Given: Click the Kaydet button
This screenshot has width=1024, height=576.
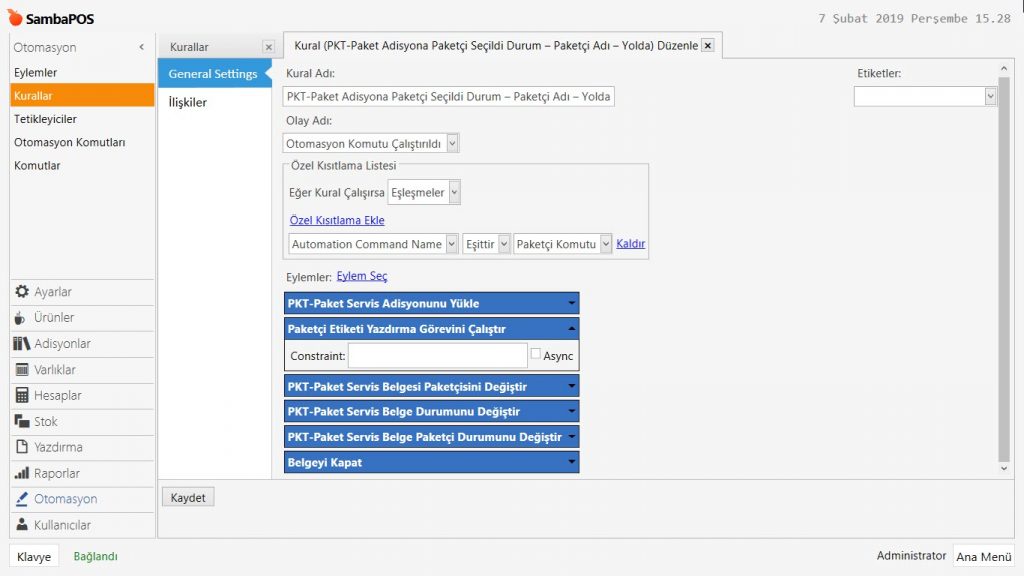Looking at the screenshot, I should pyautogui.click(x=188, y=497).
